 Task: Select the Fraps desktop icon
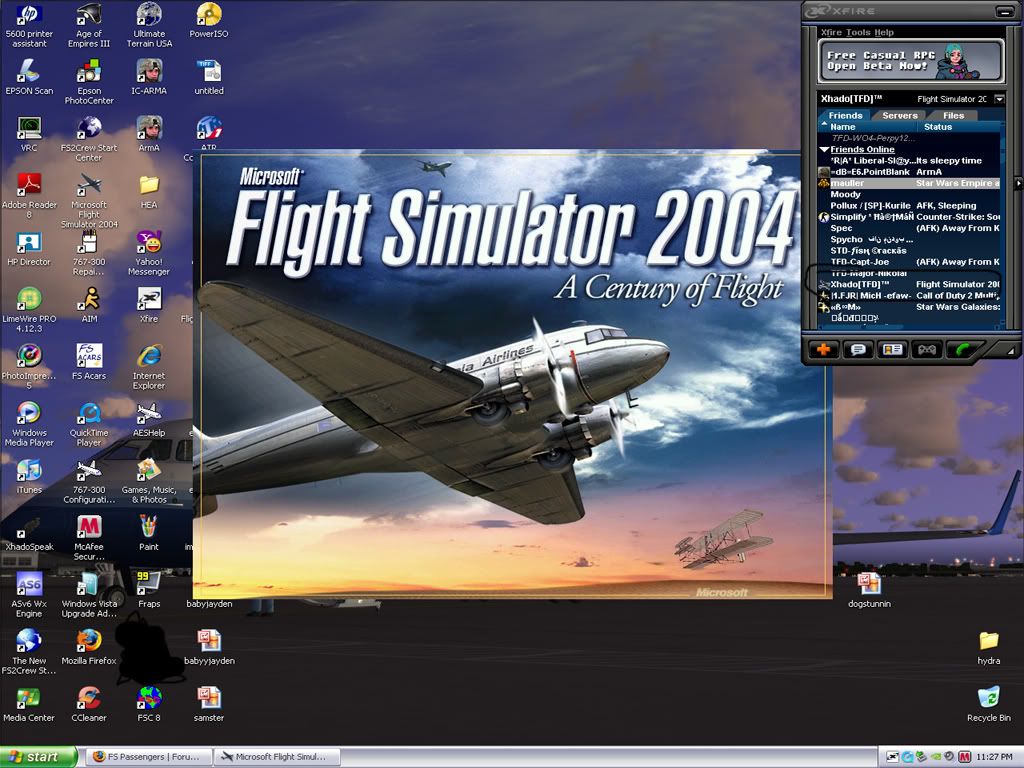(x=149, y=590)
